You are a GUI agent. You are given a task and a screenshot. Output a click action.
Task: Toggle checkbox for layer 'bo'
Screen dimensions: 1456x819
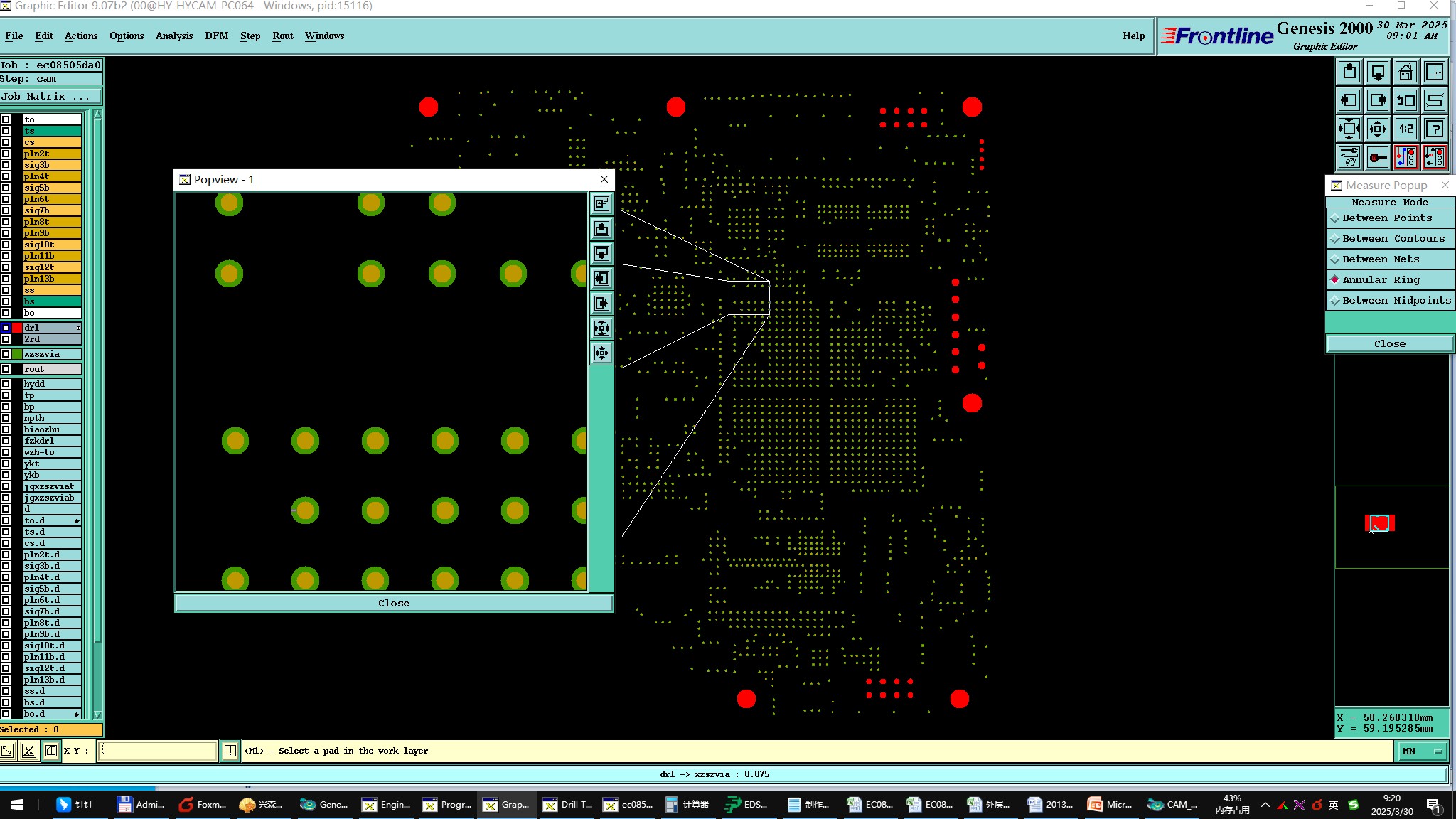pos(6,313)
